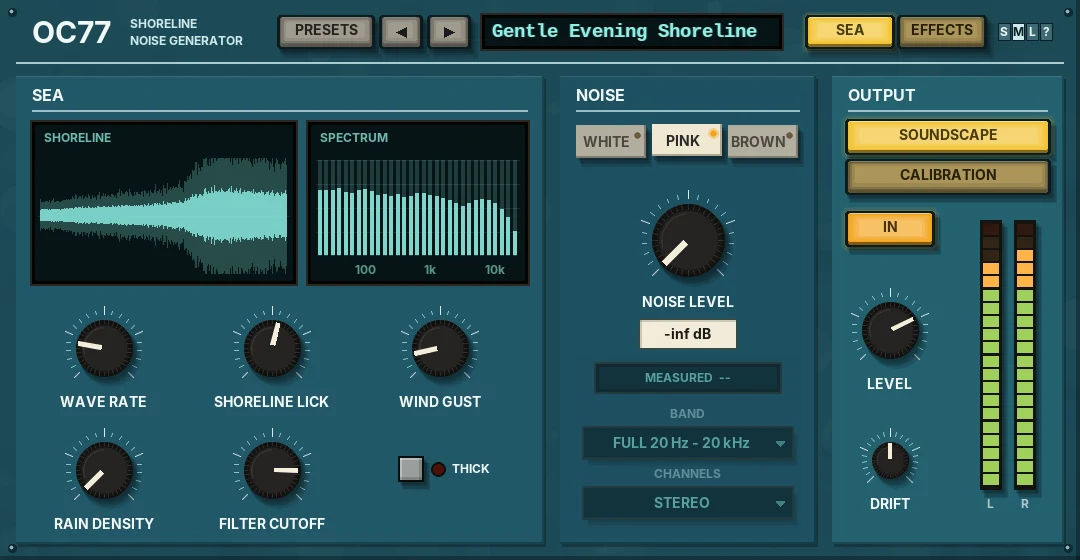The height and width of the screenshot is (560, 1080).
Task: Click the WAVE RATE knob
Action: pos(104,348)
